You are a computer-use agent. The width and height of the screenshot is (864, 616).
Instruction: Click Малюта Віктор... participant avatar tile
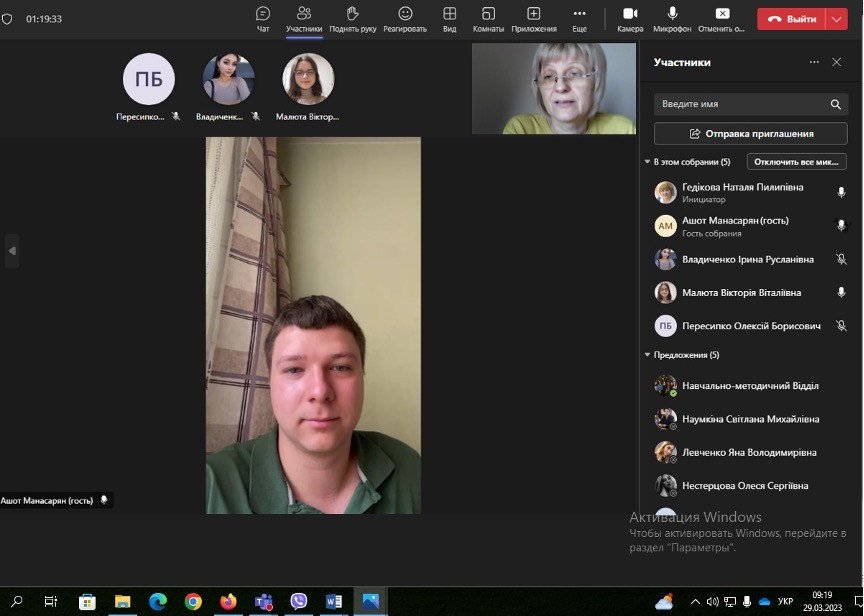(x=308, y=79)
